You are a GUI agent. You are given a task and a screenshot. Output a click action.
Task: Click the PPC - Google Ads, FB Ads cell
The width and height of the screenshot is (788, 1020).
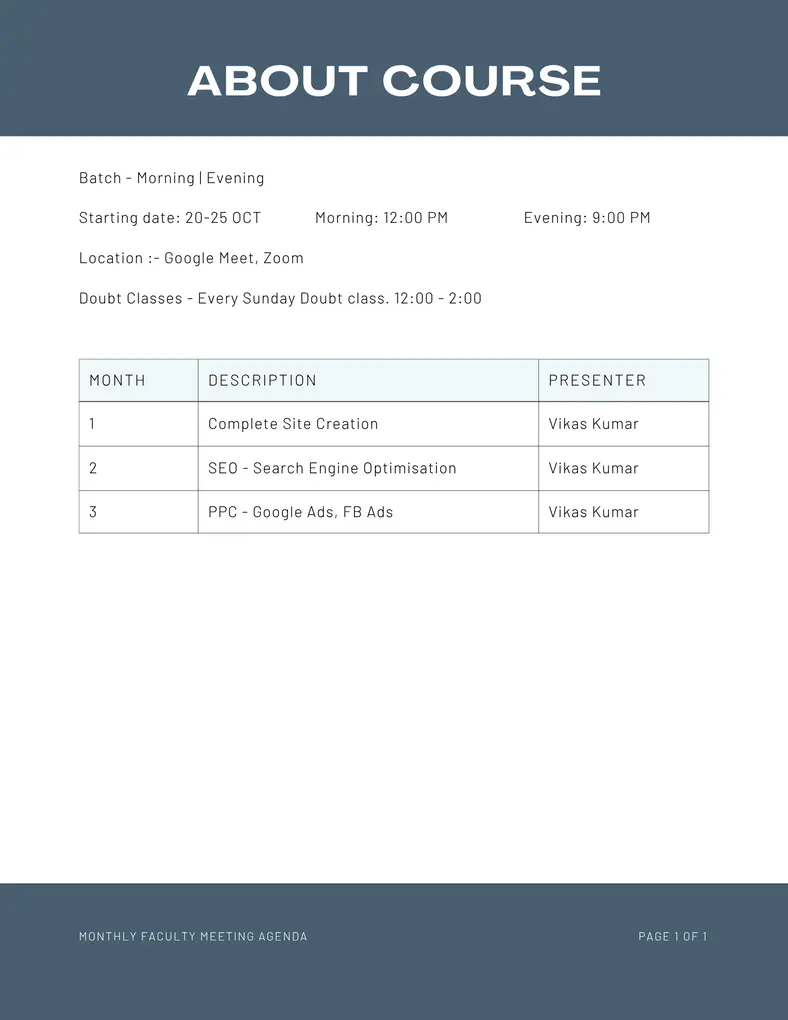click(x=300, y=512)
